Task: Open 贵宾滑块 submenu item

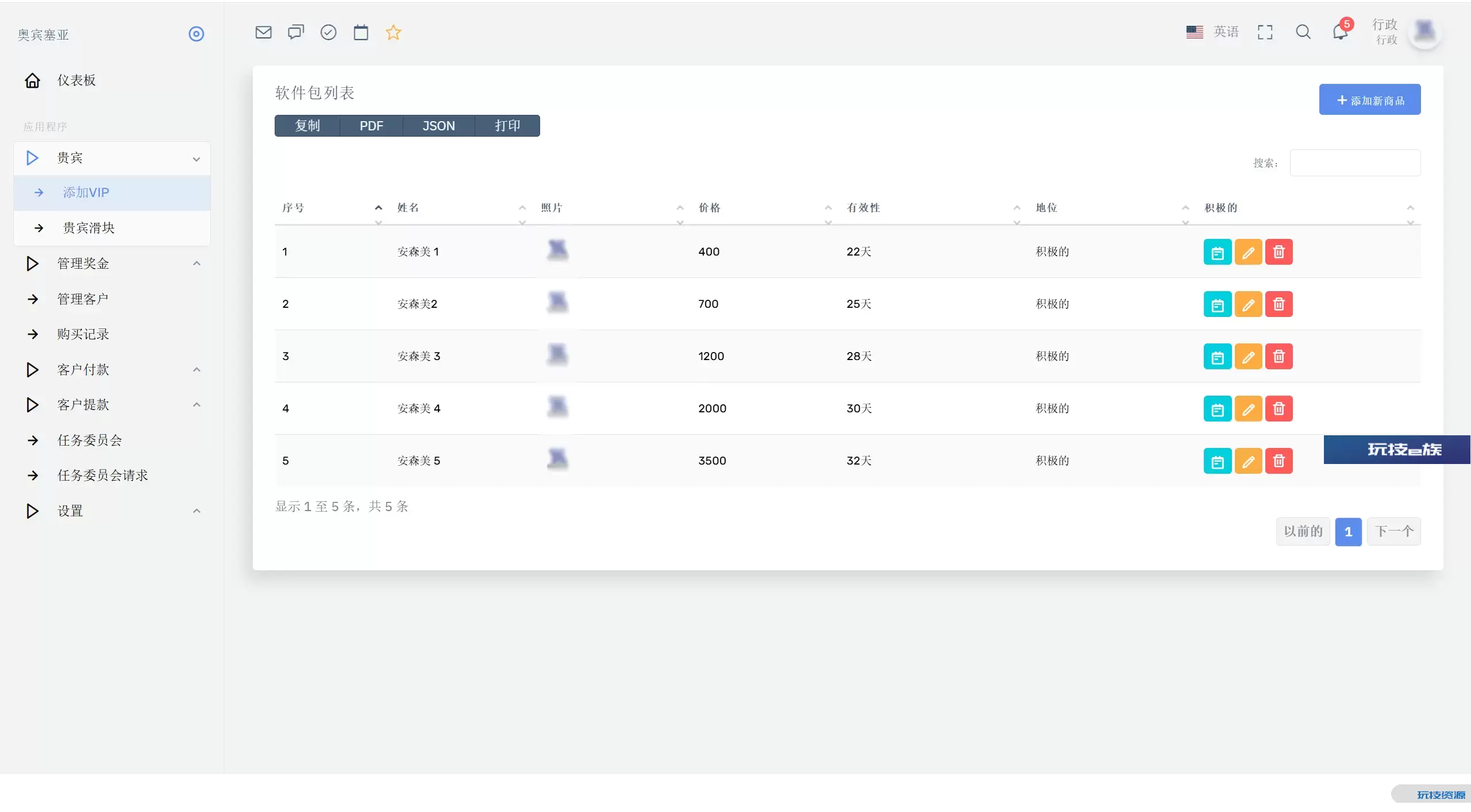Action: [89, 228]
